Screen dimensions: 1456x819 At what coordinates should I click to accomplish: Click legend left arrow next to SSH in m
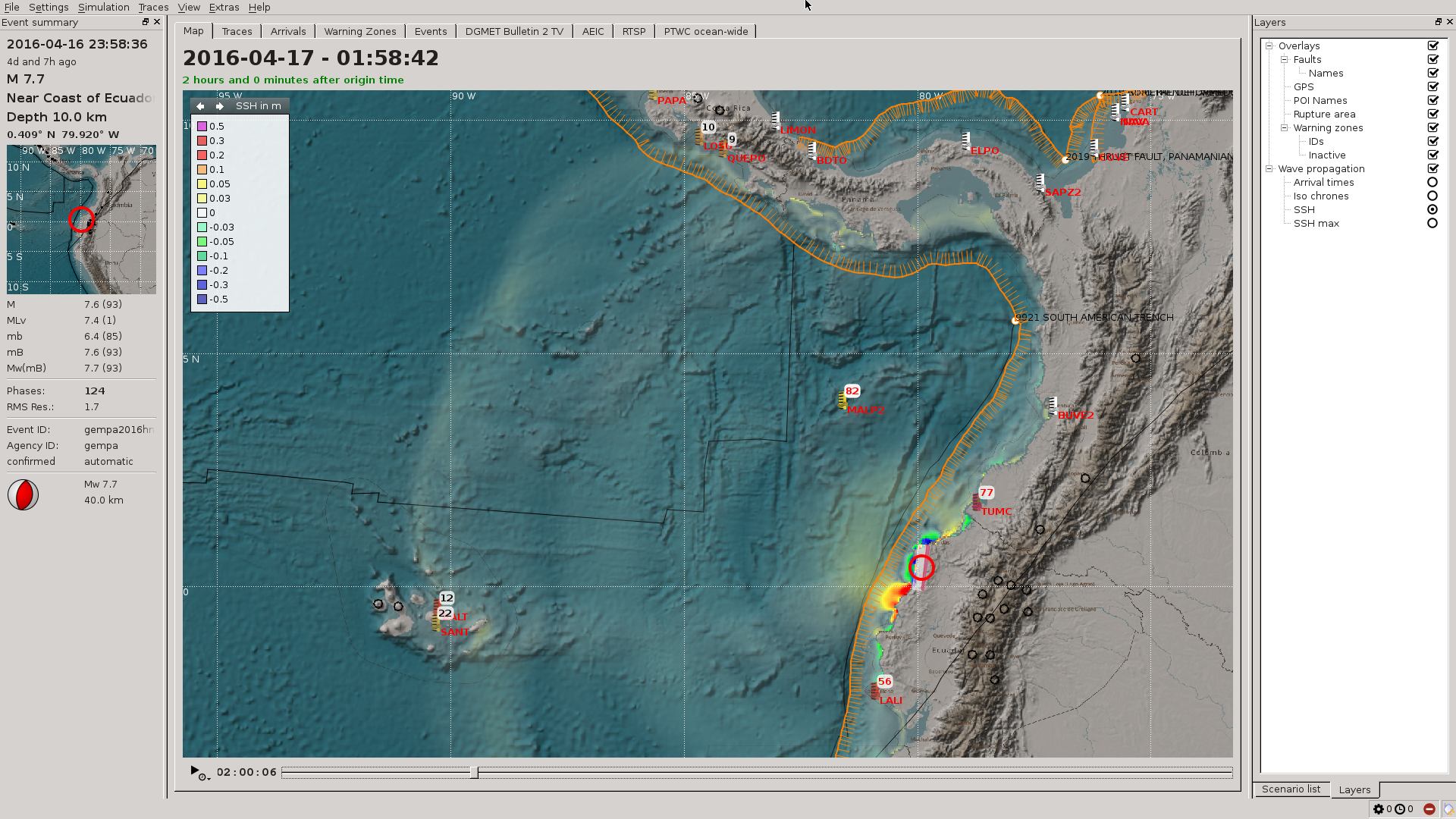pos(200,106)
